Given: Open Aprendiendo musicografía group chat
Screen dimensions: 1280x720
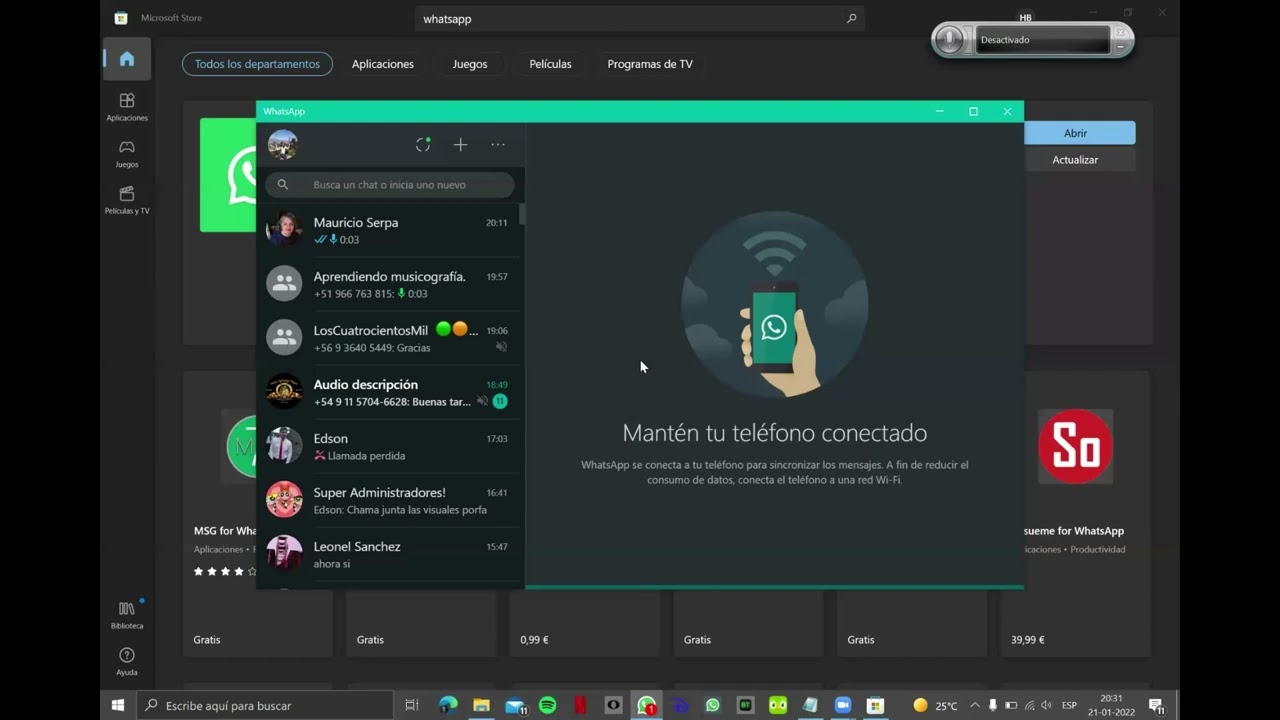Looking at the screenshot, I should (389, 284).
